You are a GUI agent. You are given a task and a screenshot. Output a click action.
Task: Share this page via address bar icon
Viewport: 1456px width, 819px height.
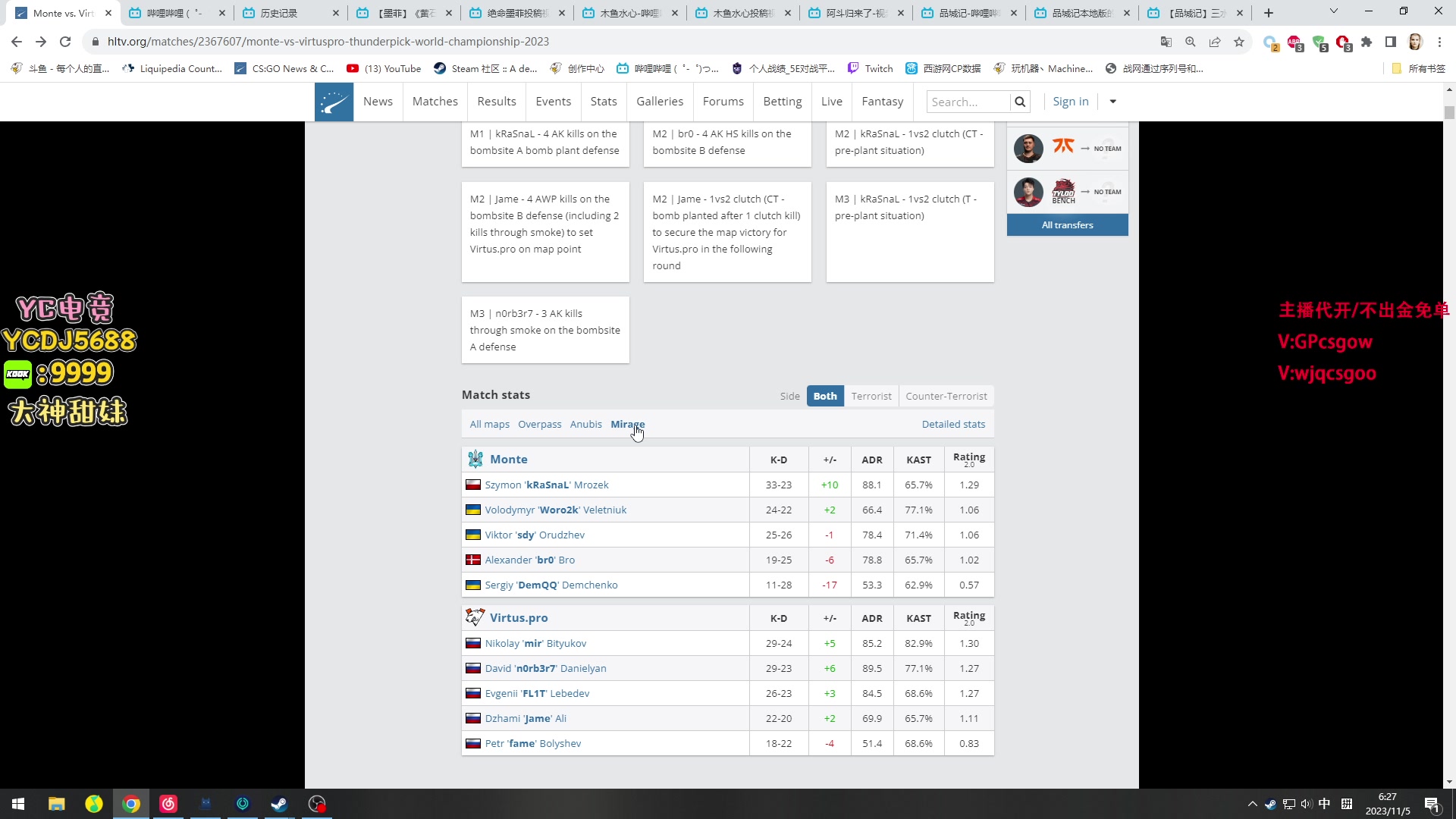pyautogui.click(x=1215, y=42)
